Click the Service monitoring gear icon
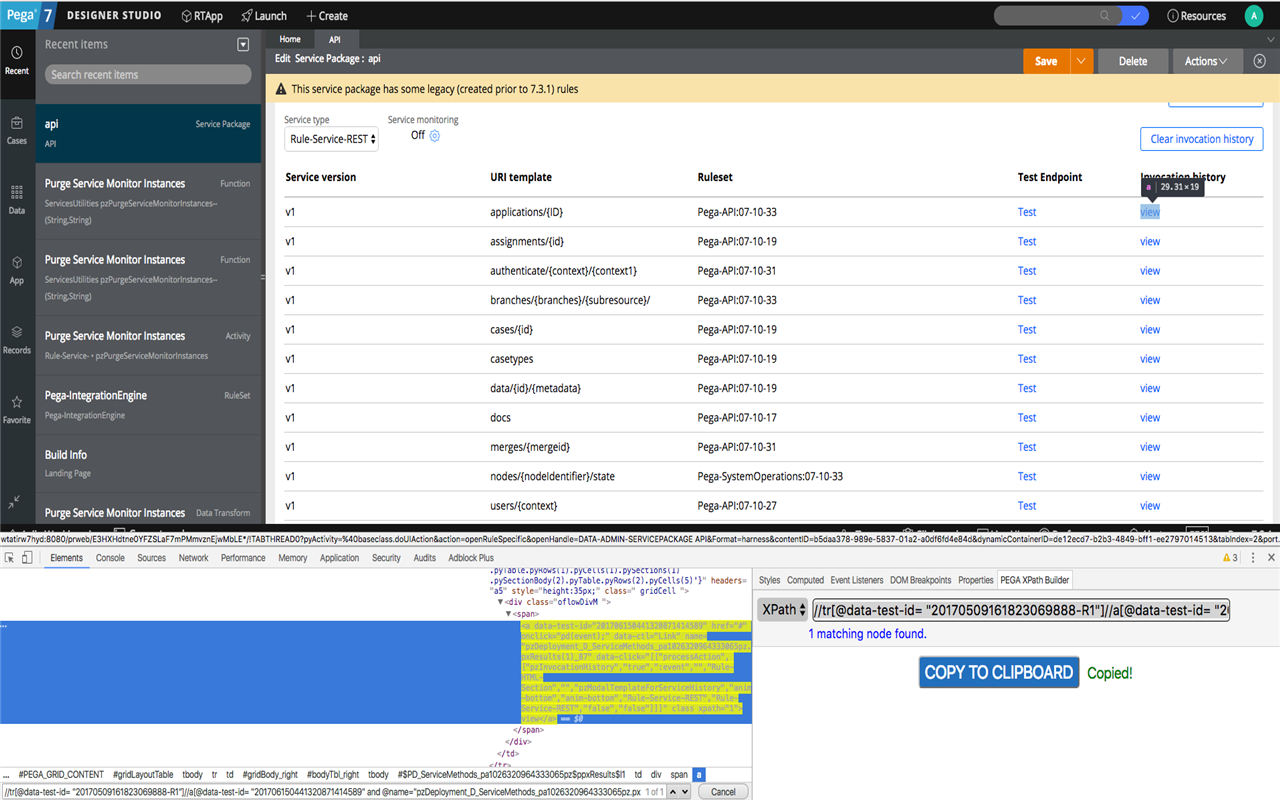Viewport: 1280px width, 800px height. coord(435,136)
